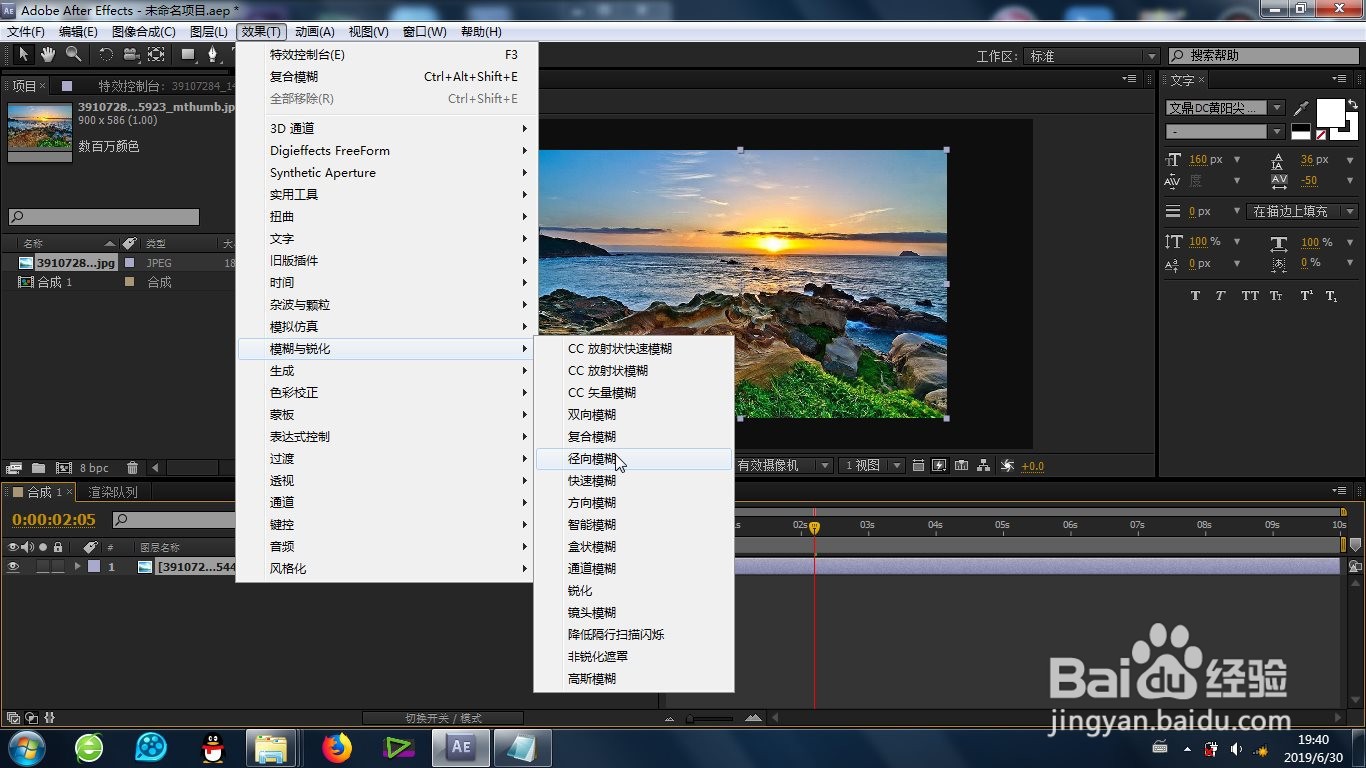Activate the Rotation tool
1366x768 pixels.
point(105,55)
